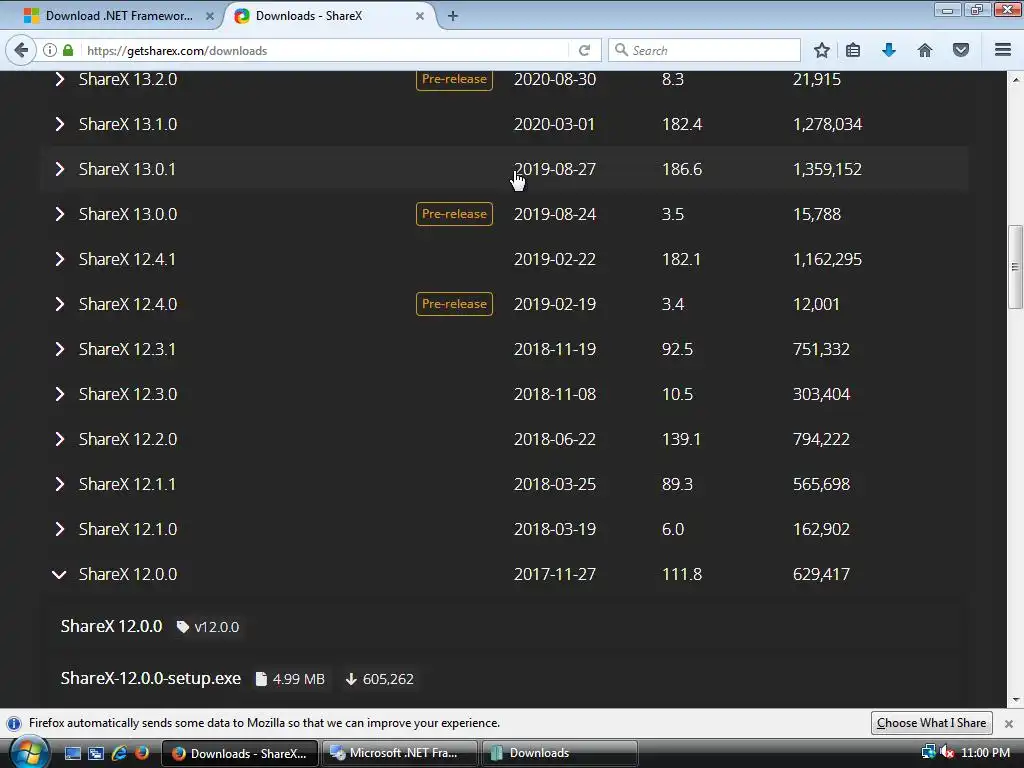1024x768 pixels.
Task: Click the network tray icon
Action: coord(928,752)
